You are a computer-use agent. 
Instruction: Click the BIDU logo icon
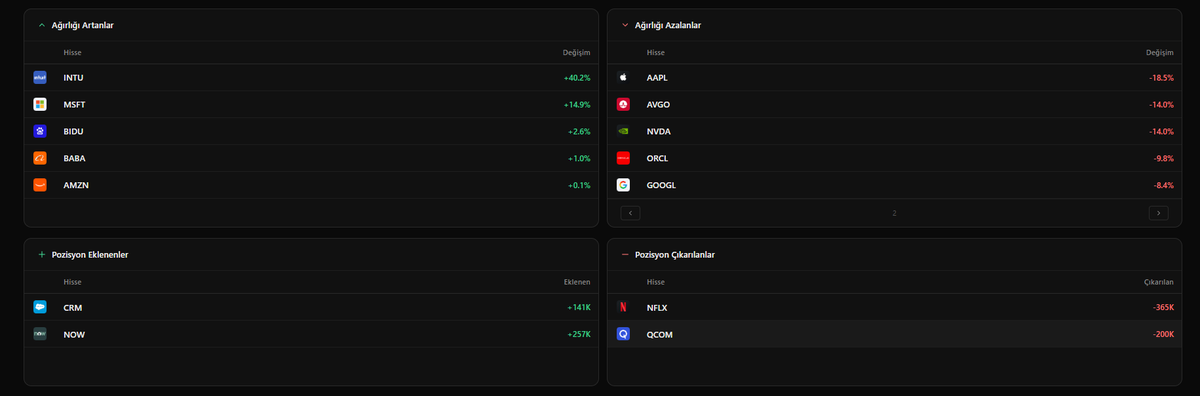click(x=40, y=131)
